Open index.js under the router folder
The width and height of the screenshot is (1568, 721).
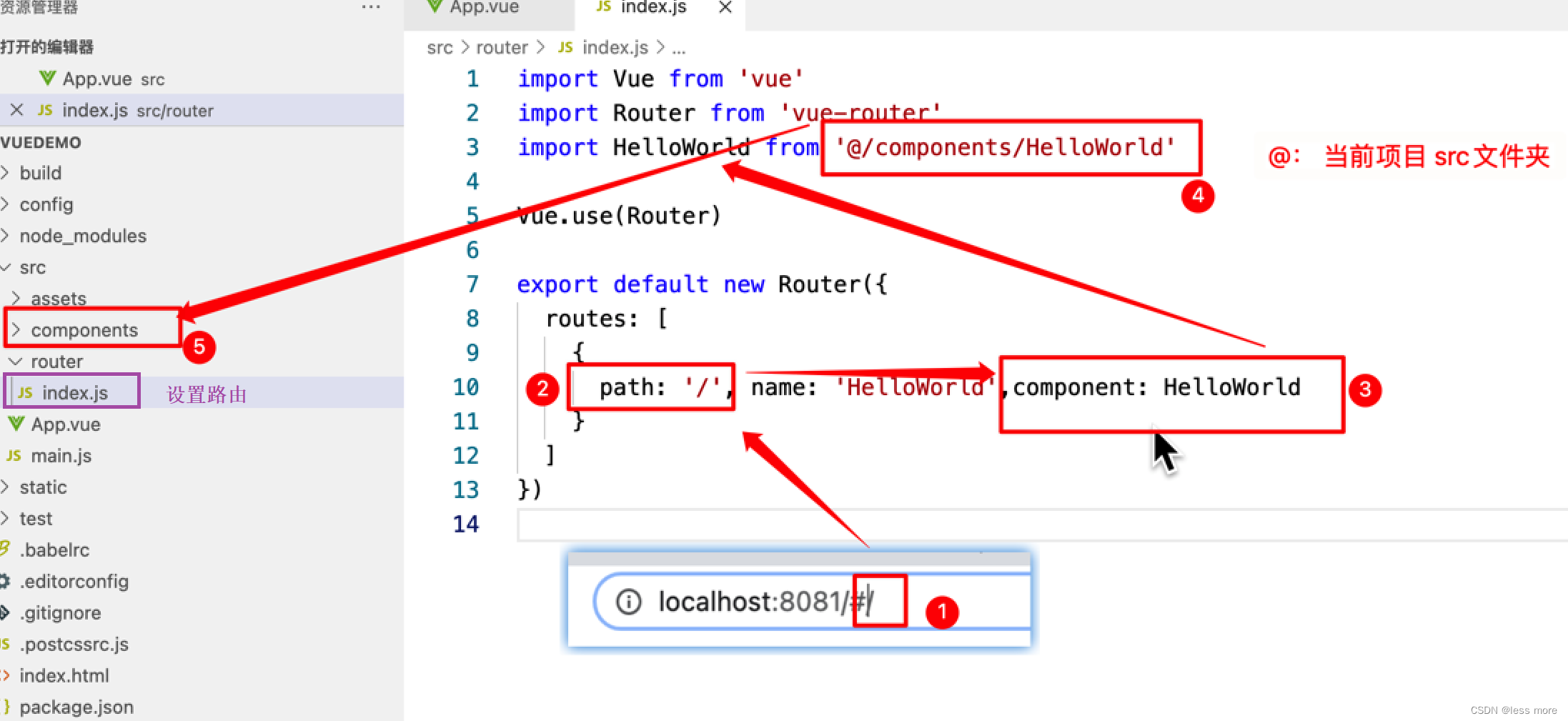coord(74,393)
